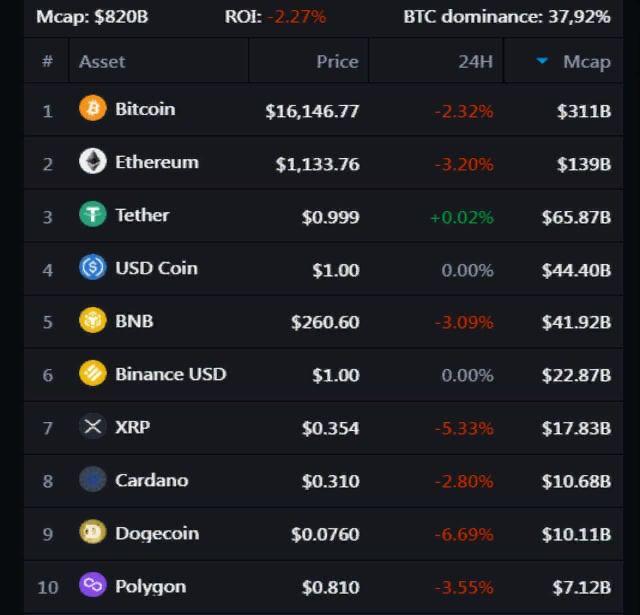This screenshot has width=640, height=615.
Task: Click the USD Coin logo icon
Action: 93,268
